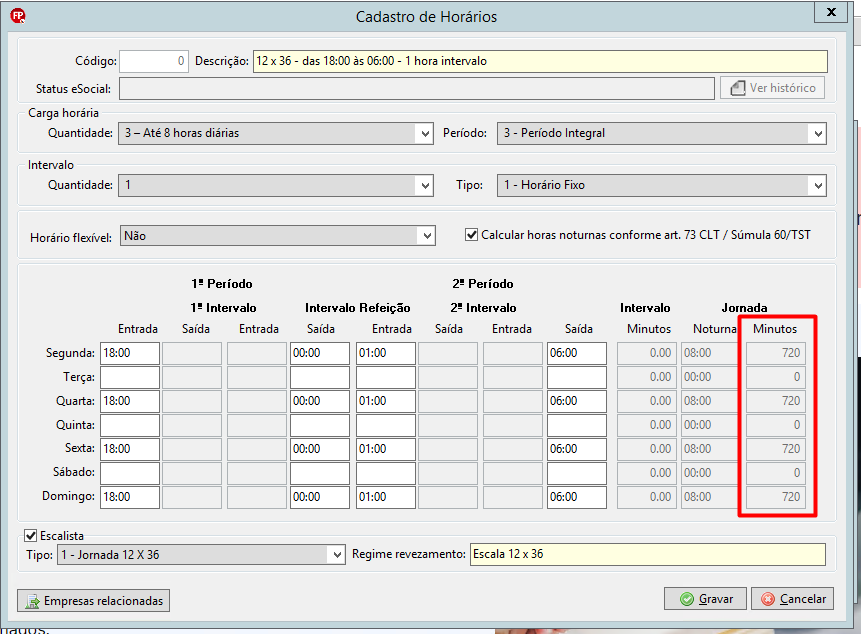Click the Intervalo Refeição column header
The image size is (861, 634).
[357, 308]
